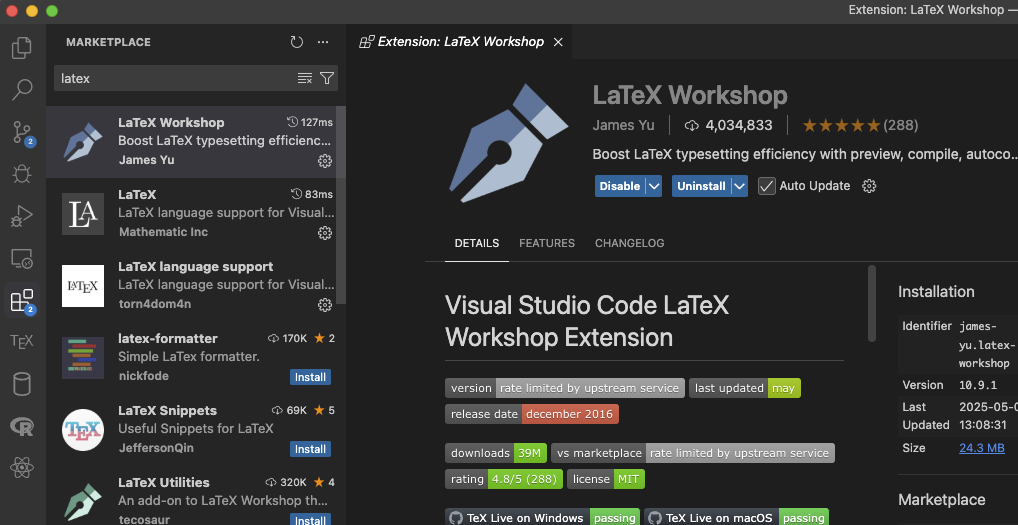This screenshot has width=1018, height=525.
Task: Install the LaTeX Utilities extension
Action: [310, 520]
